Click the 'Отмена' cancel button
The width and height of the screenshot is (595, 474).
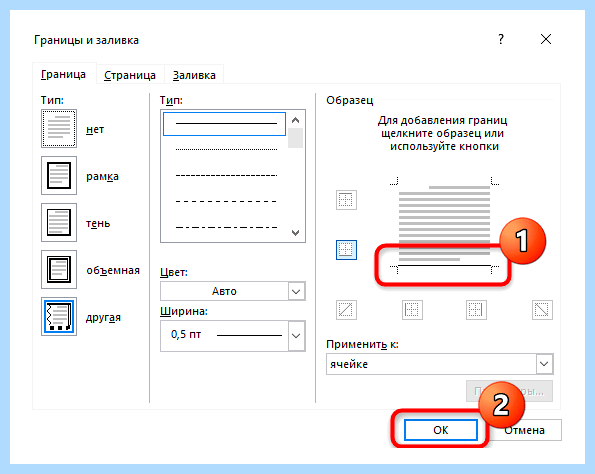coord(525,430)
